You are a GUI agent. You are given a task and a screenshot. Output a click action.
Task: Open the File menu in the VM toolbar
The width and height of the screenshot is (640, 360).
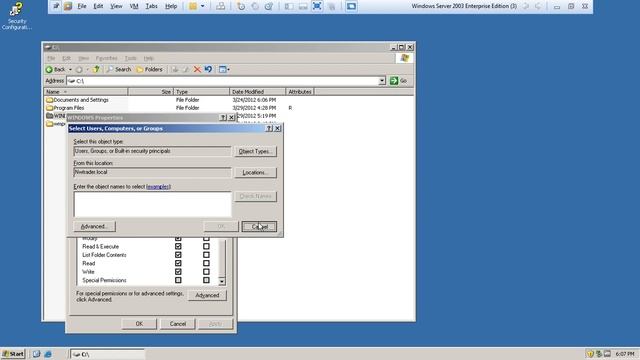coord(82,6)
